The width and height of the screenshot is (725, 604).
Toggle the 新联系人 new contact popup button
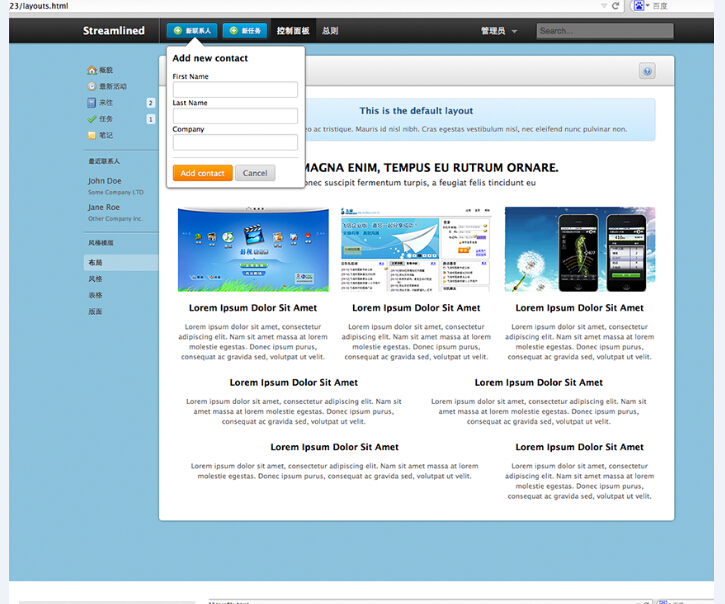pyautogui.click(x=192, y=31)
